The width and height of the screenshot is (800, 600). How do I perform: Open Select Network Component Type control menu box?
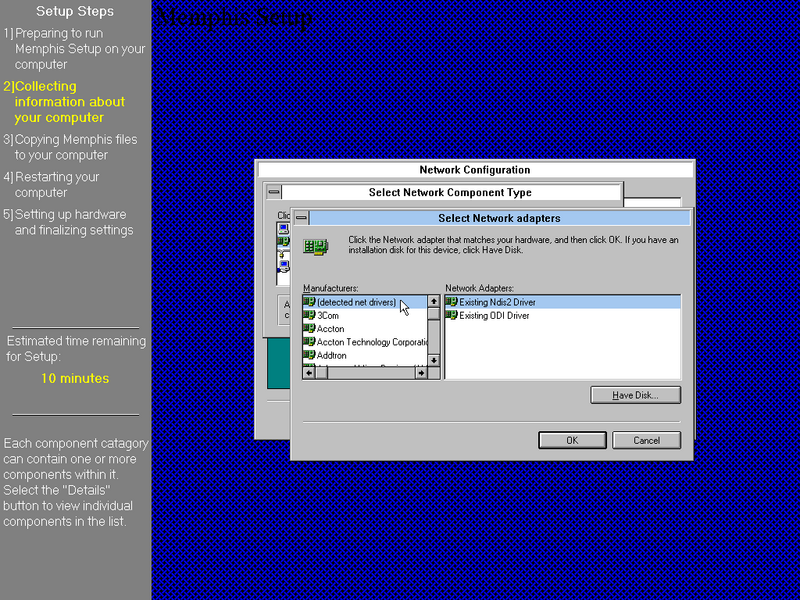click(274, 192)
